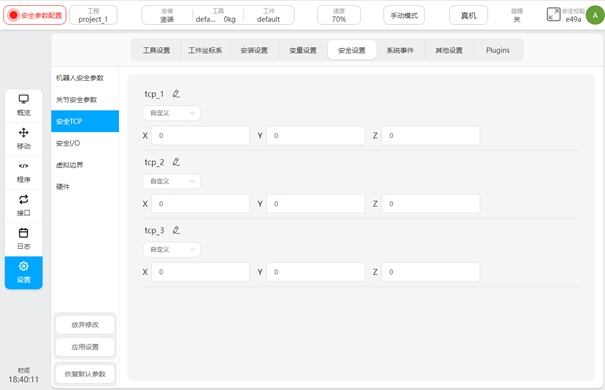The height and width of the screenshot is (390, 605).
Task: Click the tcp_1 label text
Action: tap(154, 94)
